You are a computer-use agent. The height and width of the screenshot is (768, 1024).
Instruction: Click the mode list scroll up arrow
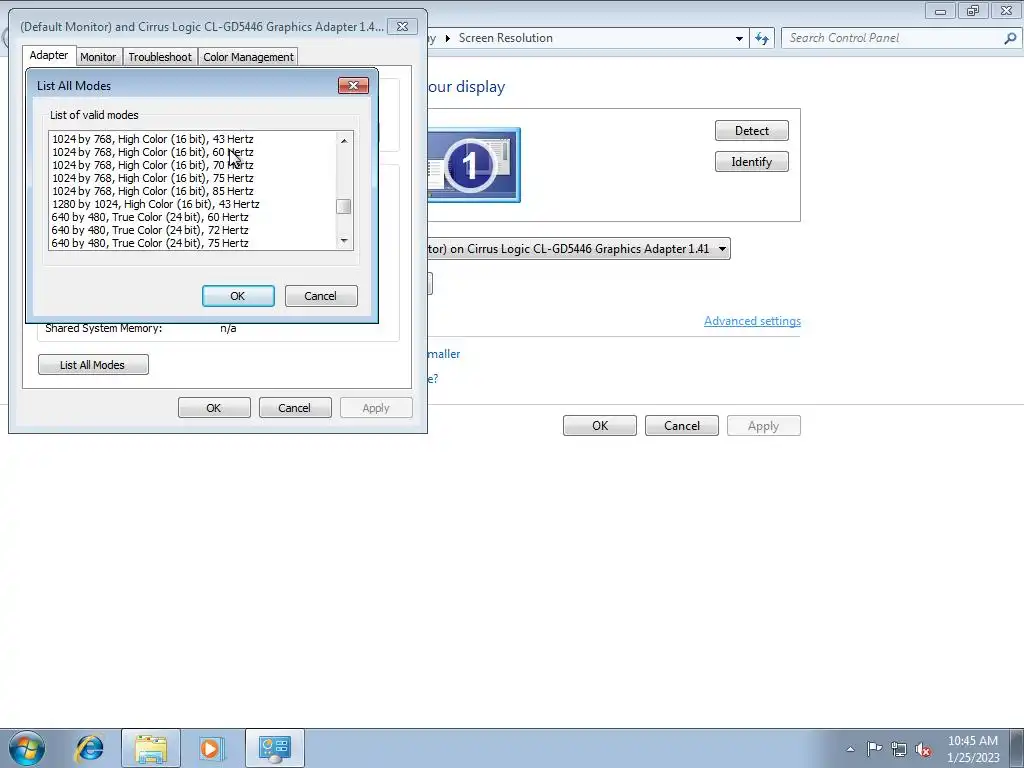344,140
